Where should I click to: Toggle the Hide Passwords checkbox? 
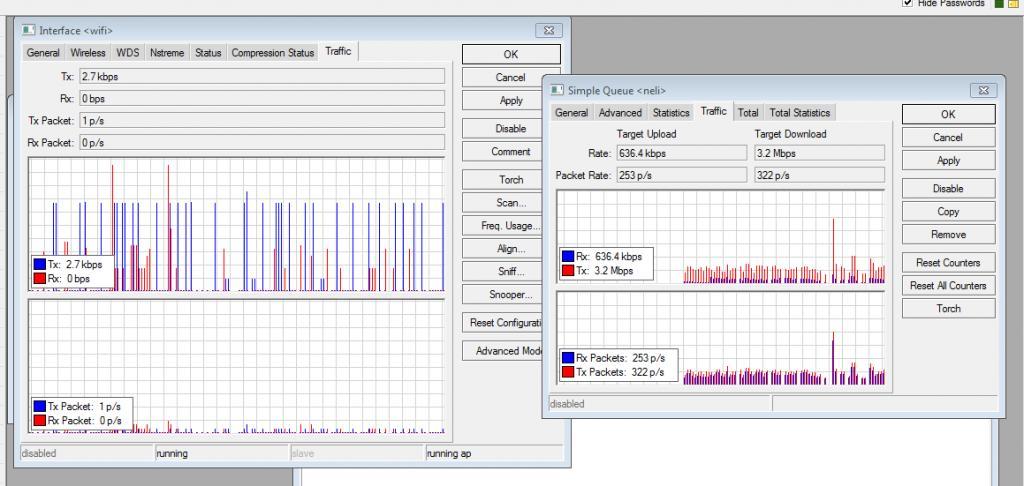tap(907, 4)
